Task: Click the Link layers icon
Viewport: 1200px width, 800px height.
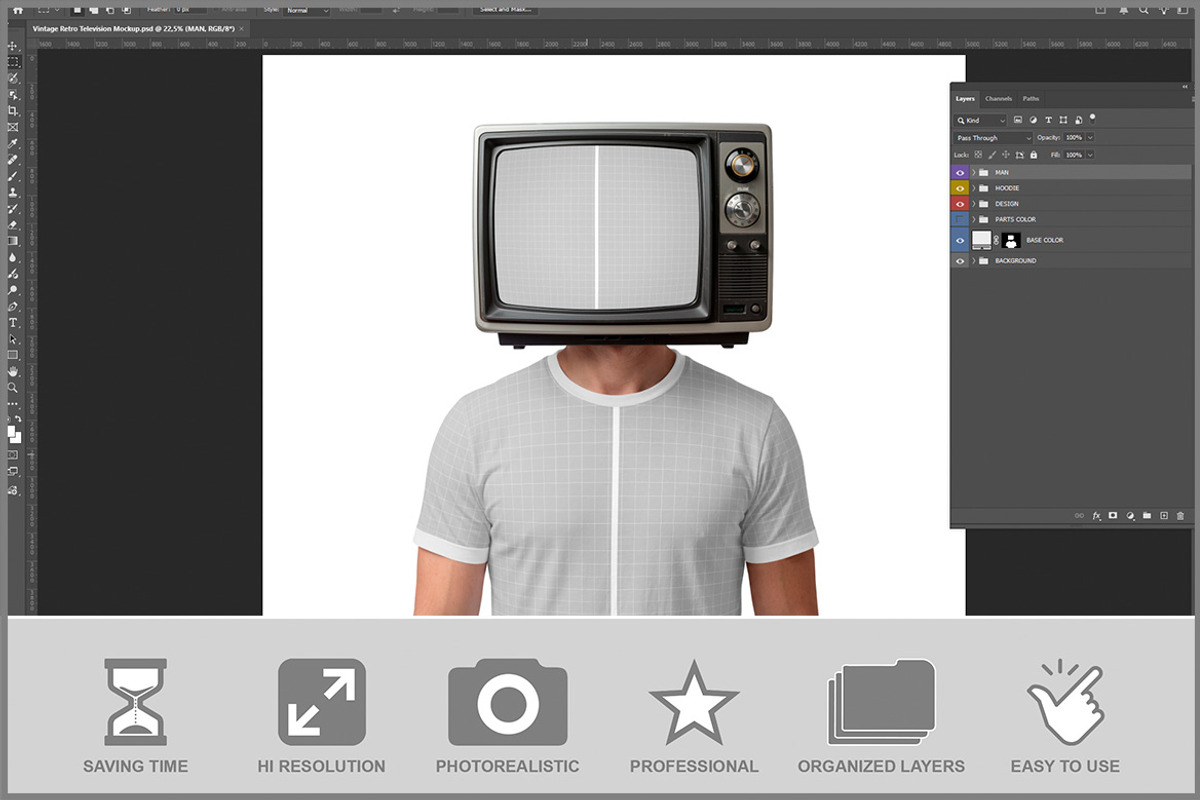Action: pos(1079,515)
